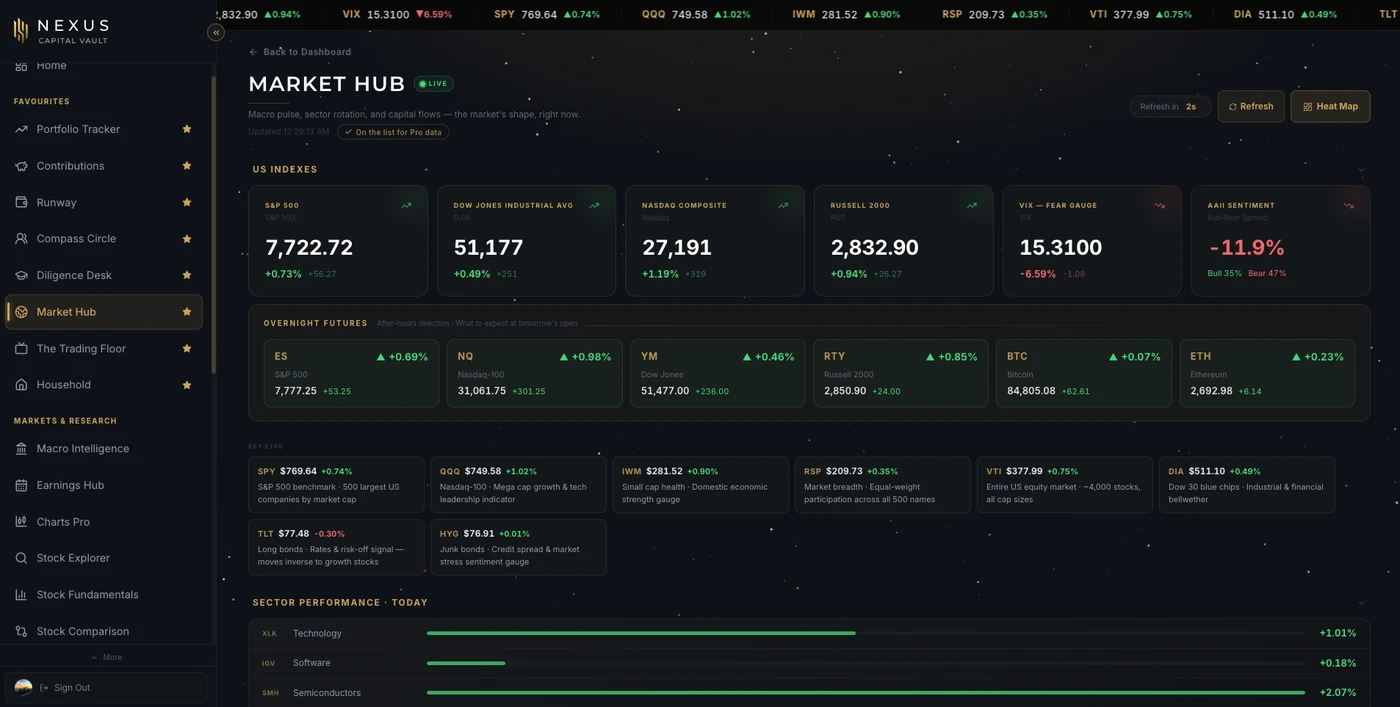Image resolution: width=1400 pixels, height=707 pixels.
Task: Click the Sign Out button
Action: click(106, 688)
